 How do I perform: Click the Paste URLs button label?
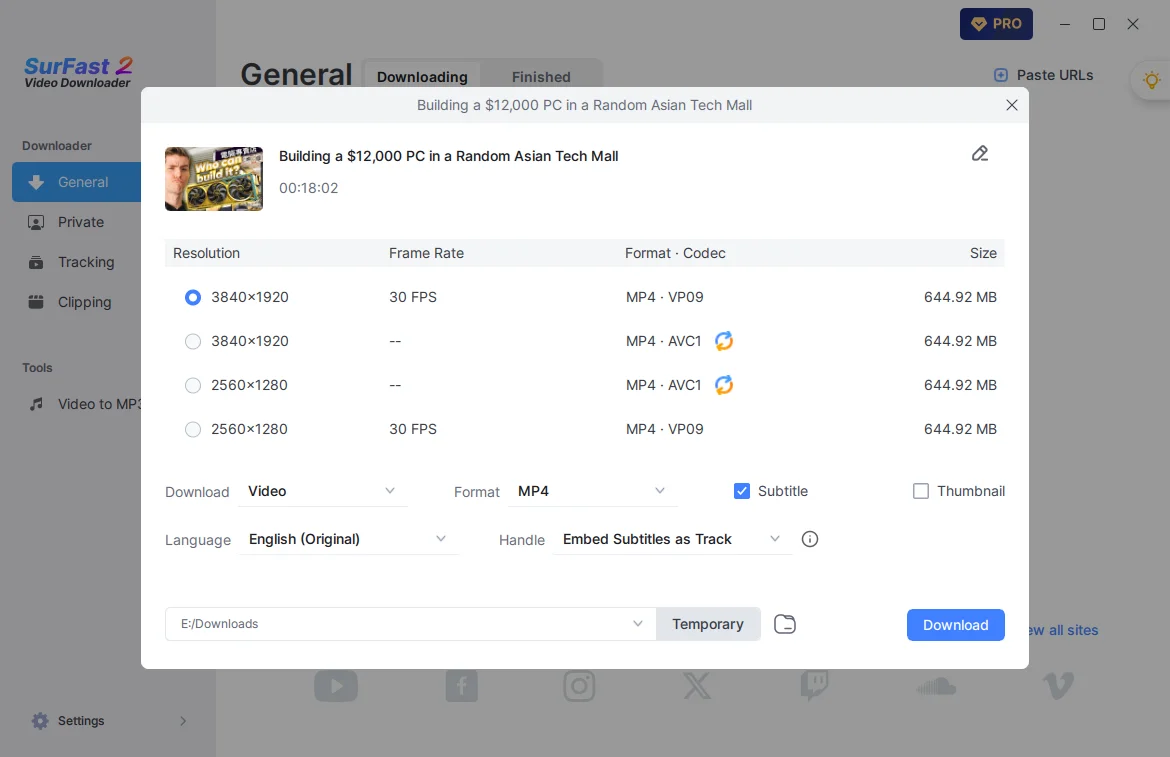(1055, 75)
